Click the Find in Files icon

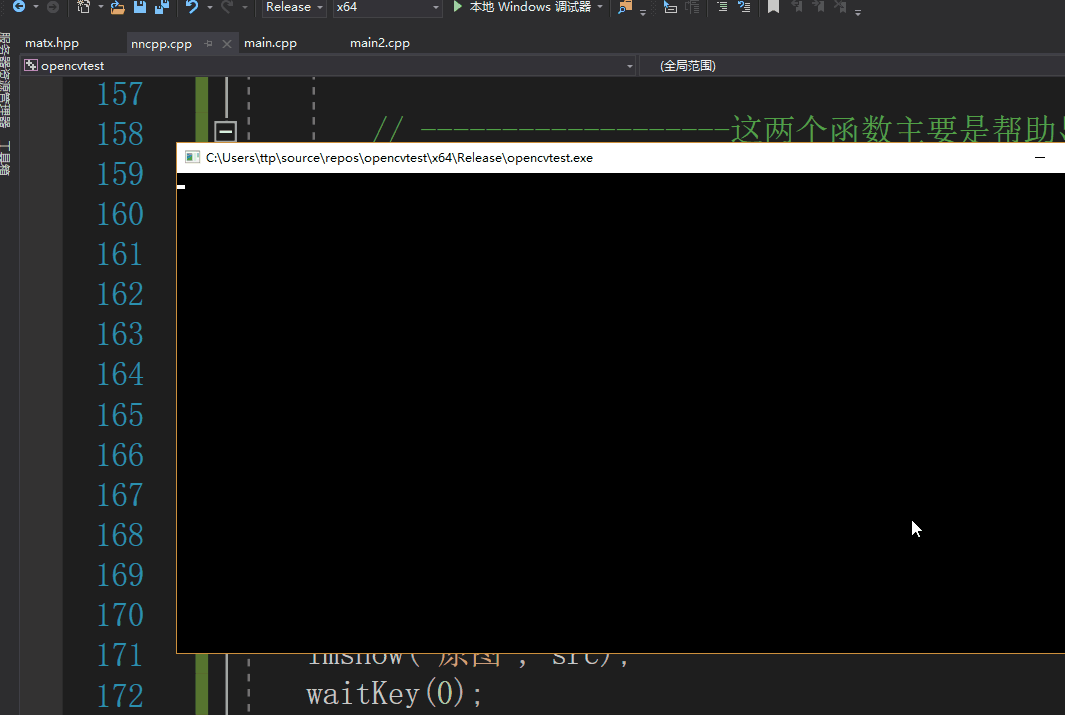625,7
